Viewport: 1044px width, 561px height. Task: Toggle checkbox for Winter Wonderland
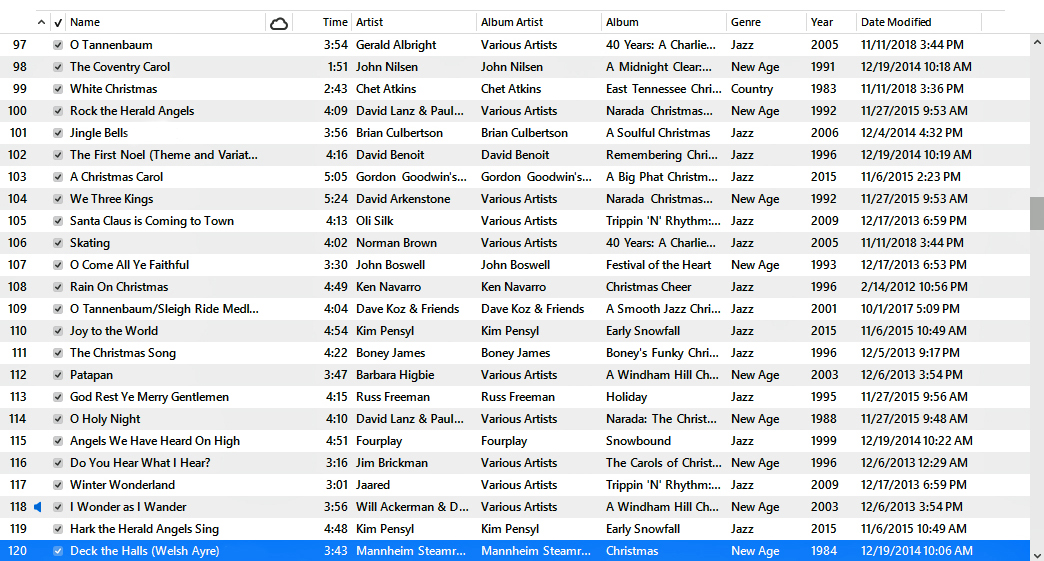(x=58, y=485)
